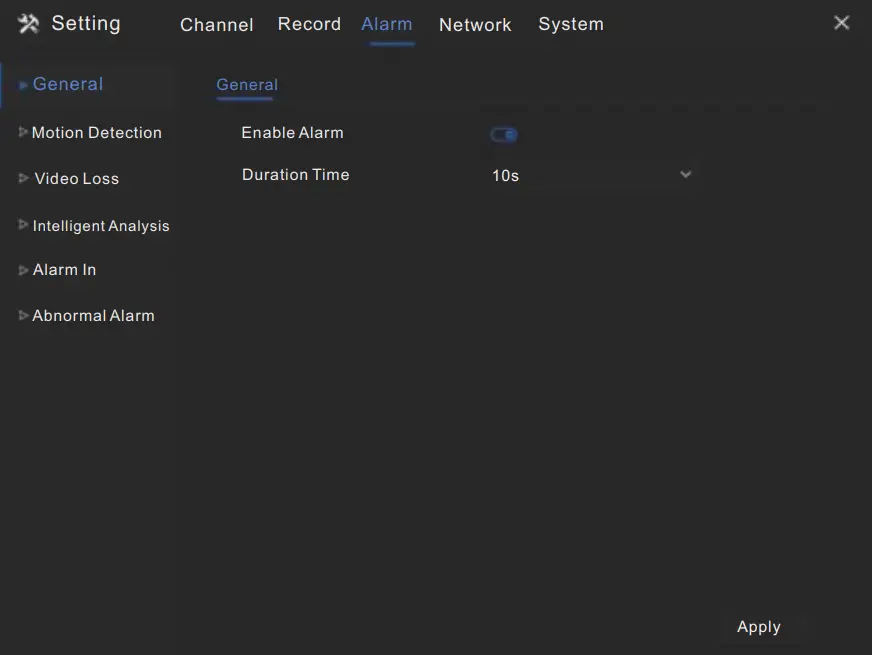Open the Duration Time dropdown
Viewport: 872px width, 655px height.
coord(590,176)
